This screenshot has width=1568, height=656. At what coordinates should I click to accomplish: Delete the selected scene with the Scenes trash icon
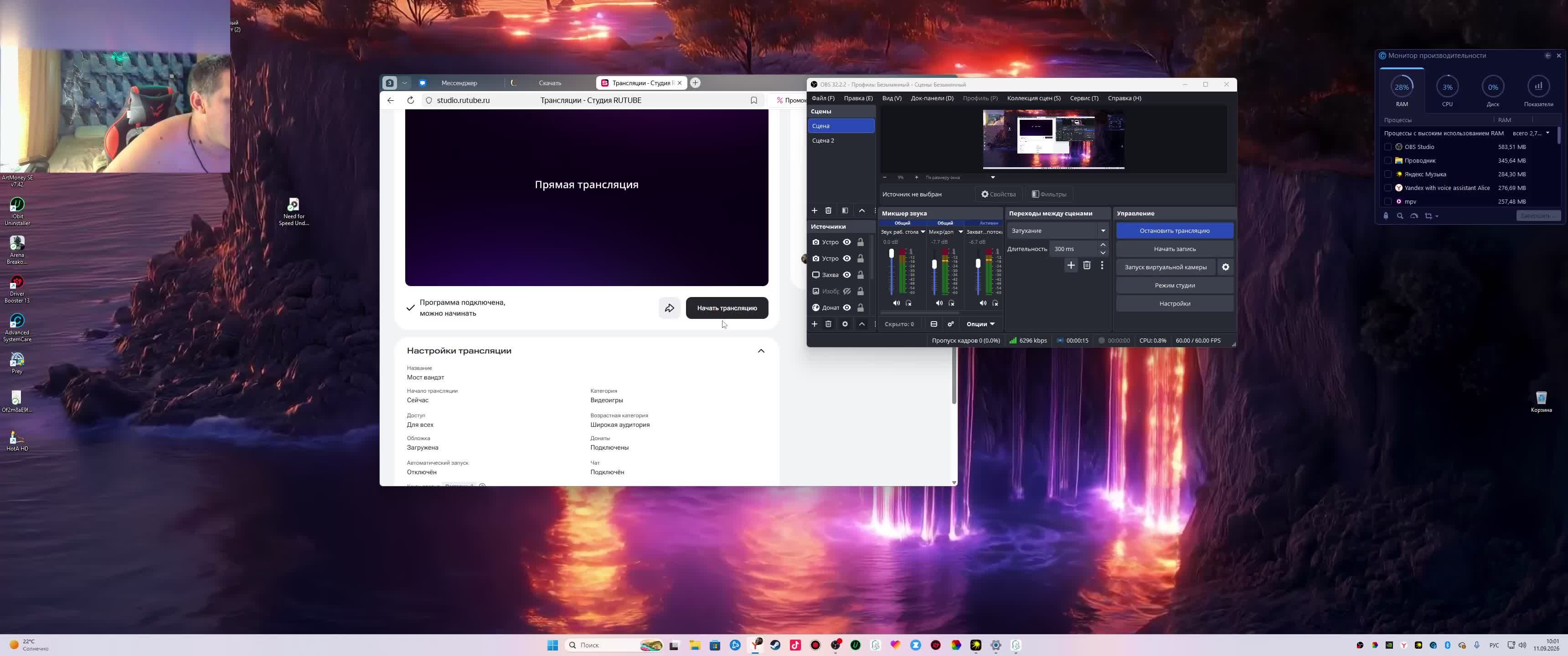pos(828,210)
